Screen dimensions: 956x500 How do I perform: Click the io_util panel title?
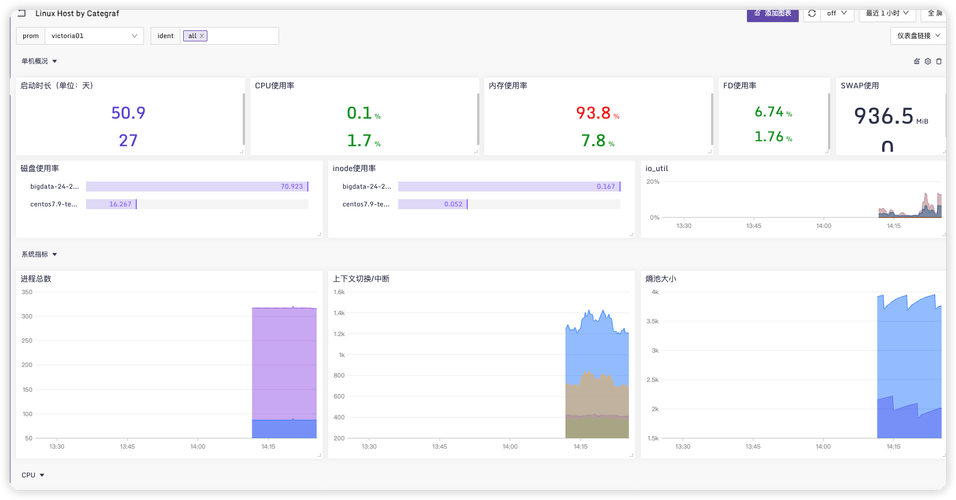point(657,168)
